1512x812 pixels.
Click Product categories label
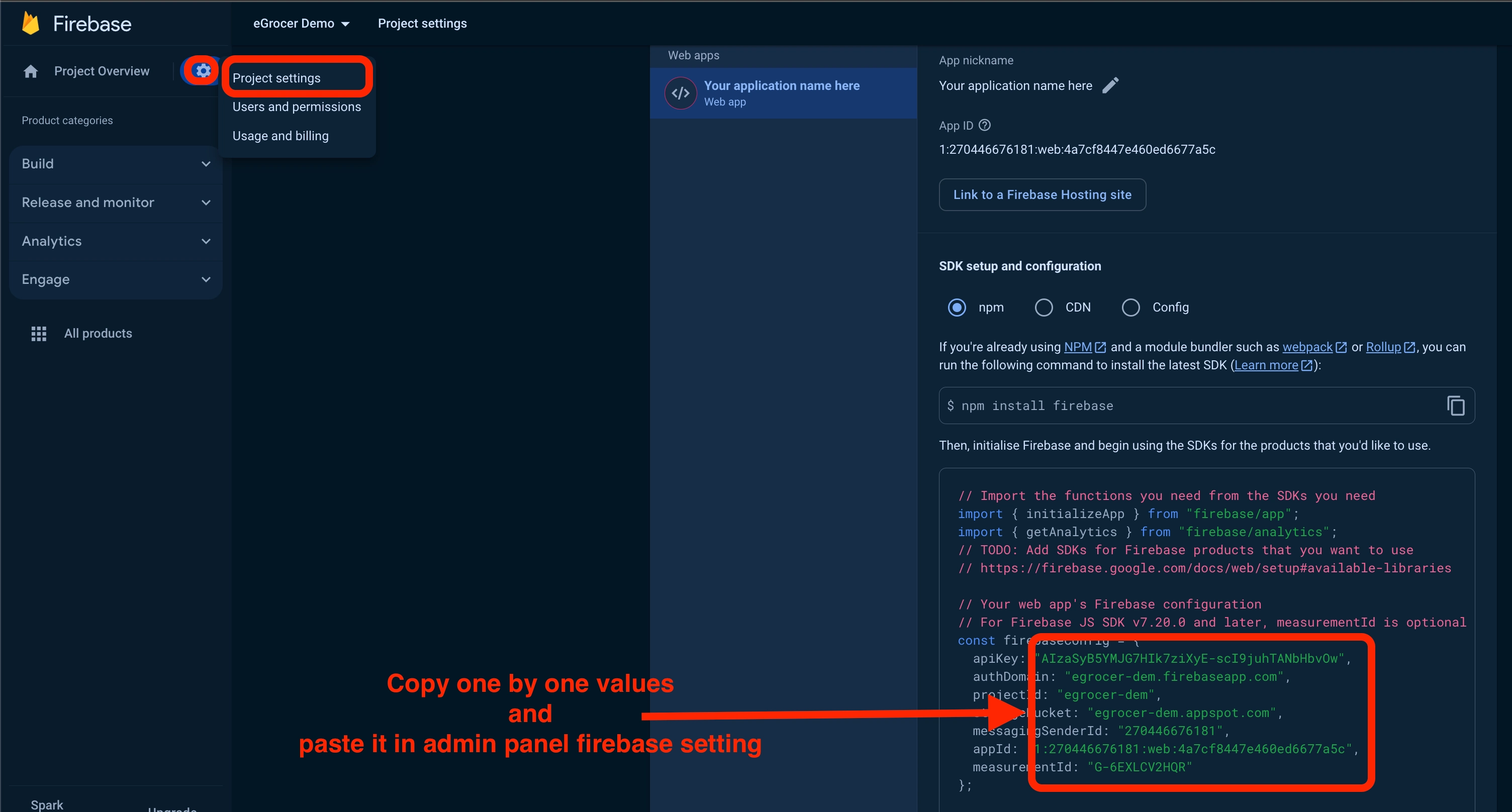coord(67,120)
